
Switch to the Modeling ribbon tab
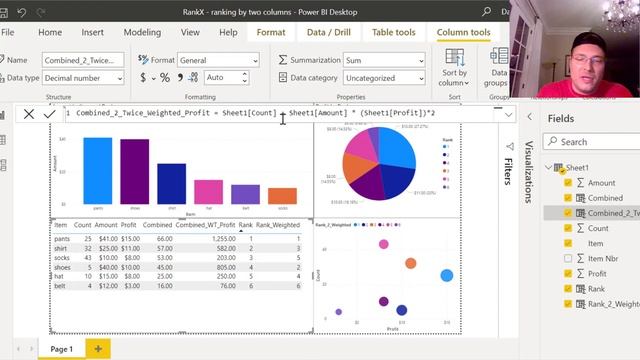[142, 32]
